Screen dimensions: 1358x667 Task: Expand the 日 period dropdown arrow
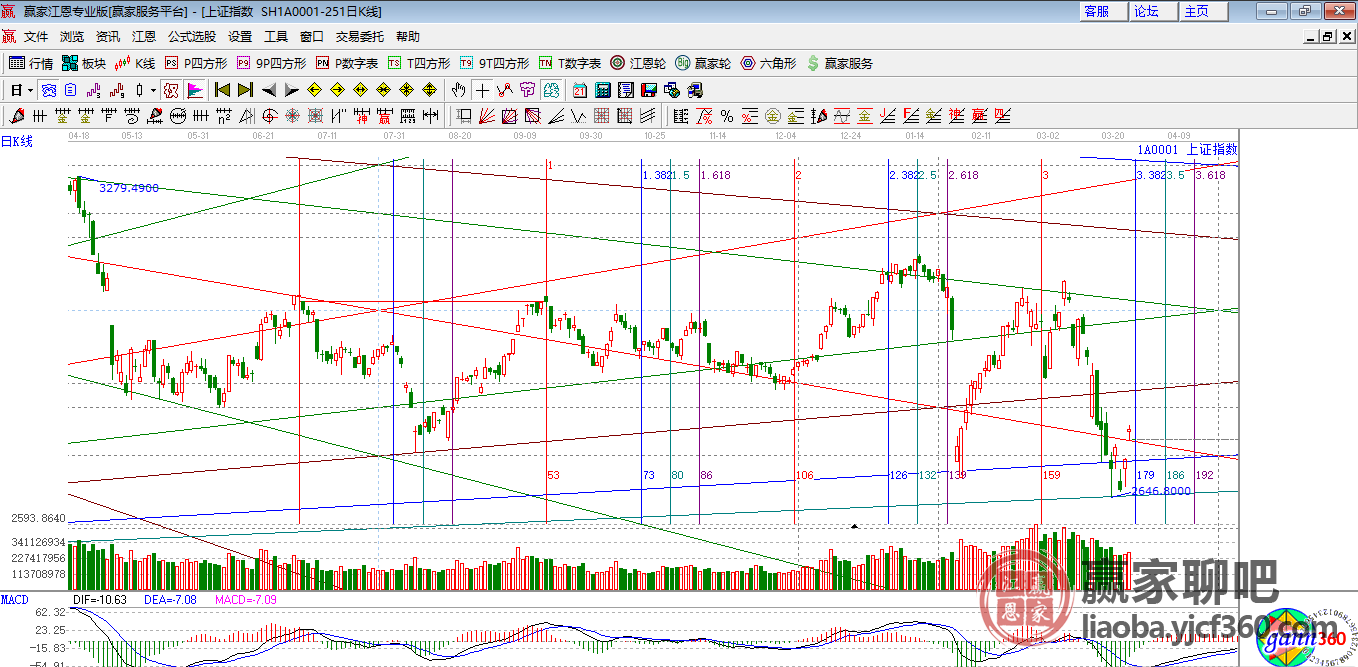(31, 90)
